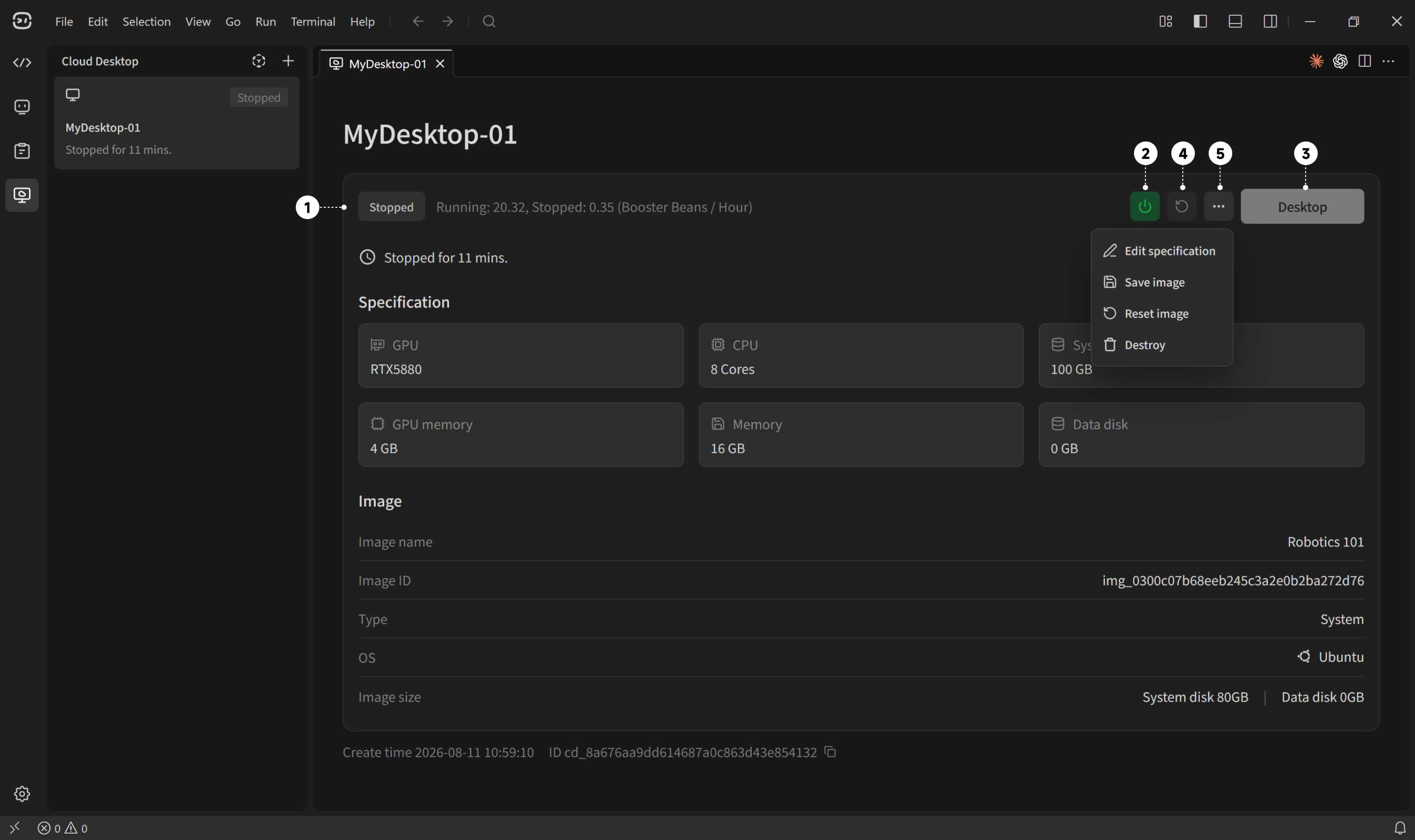
Task: Copy the desktop ID with copy icon
Action: tap(830, 752)
